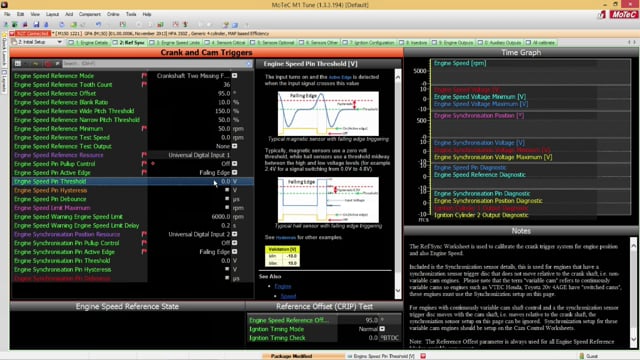640x360 pixels.
Task: Click the search field clear icon
Action: pyautogui.click(x=249, y=64)
